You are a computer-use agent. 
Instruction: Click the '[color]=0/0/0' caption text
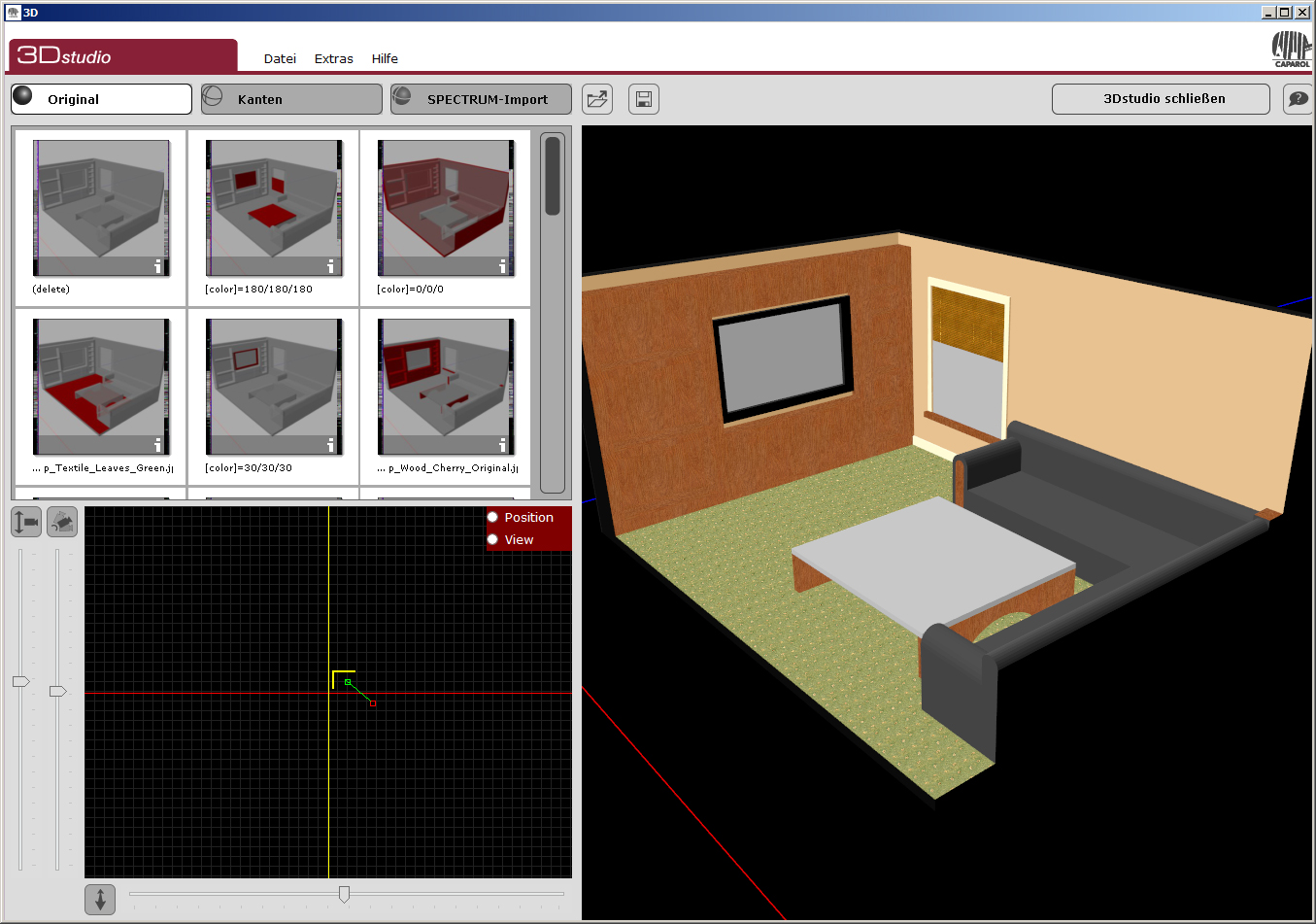point(410,290)
